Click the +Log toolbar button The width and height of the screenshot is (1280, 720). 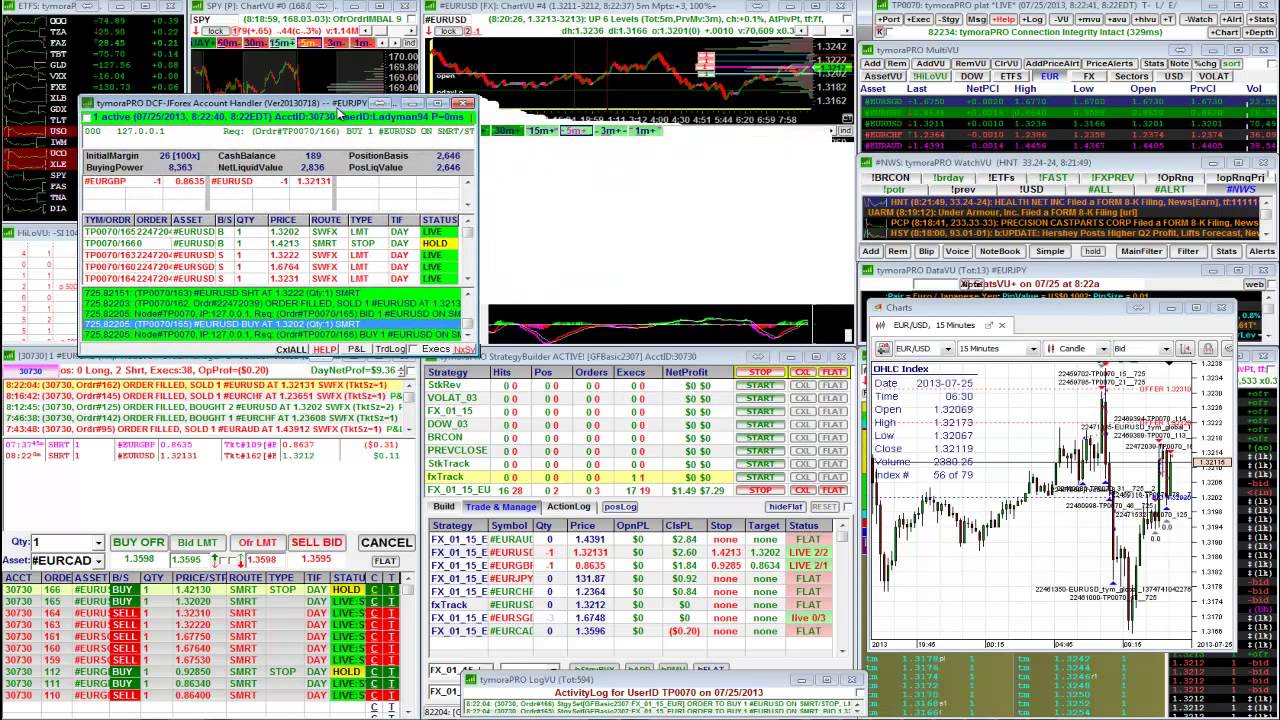tap(1033, 19)
